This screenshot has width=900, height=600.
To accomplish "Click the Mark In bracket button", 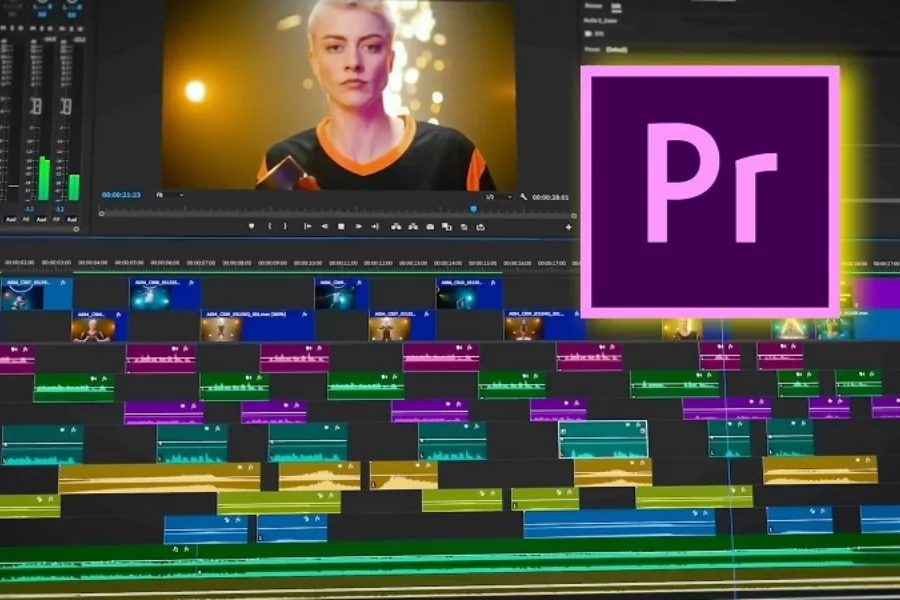I will (x=269, y=227).
